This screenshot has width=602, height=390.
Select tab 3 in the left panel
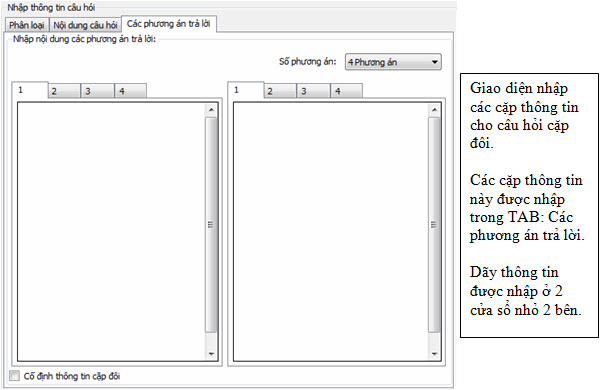98,91
